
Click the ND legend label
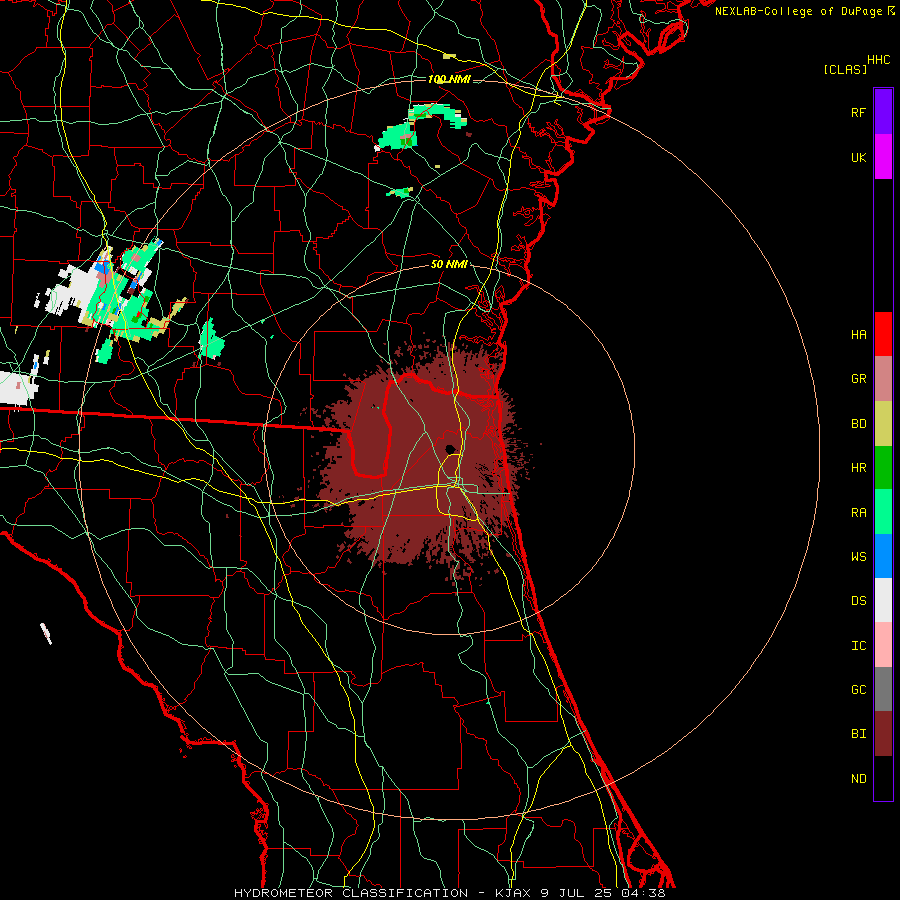tap(858, 779)
